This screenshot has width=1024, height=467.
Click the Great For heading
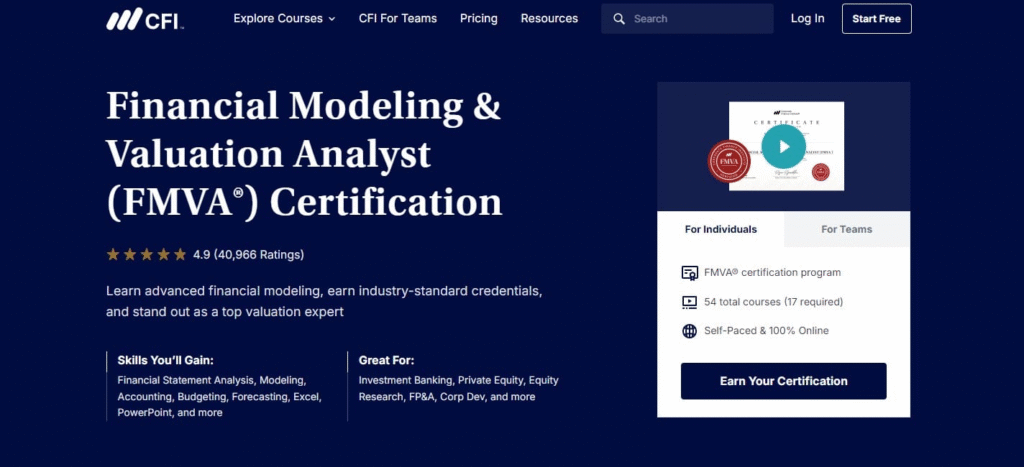click(387, 360)
